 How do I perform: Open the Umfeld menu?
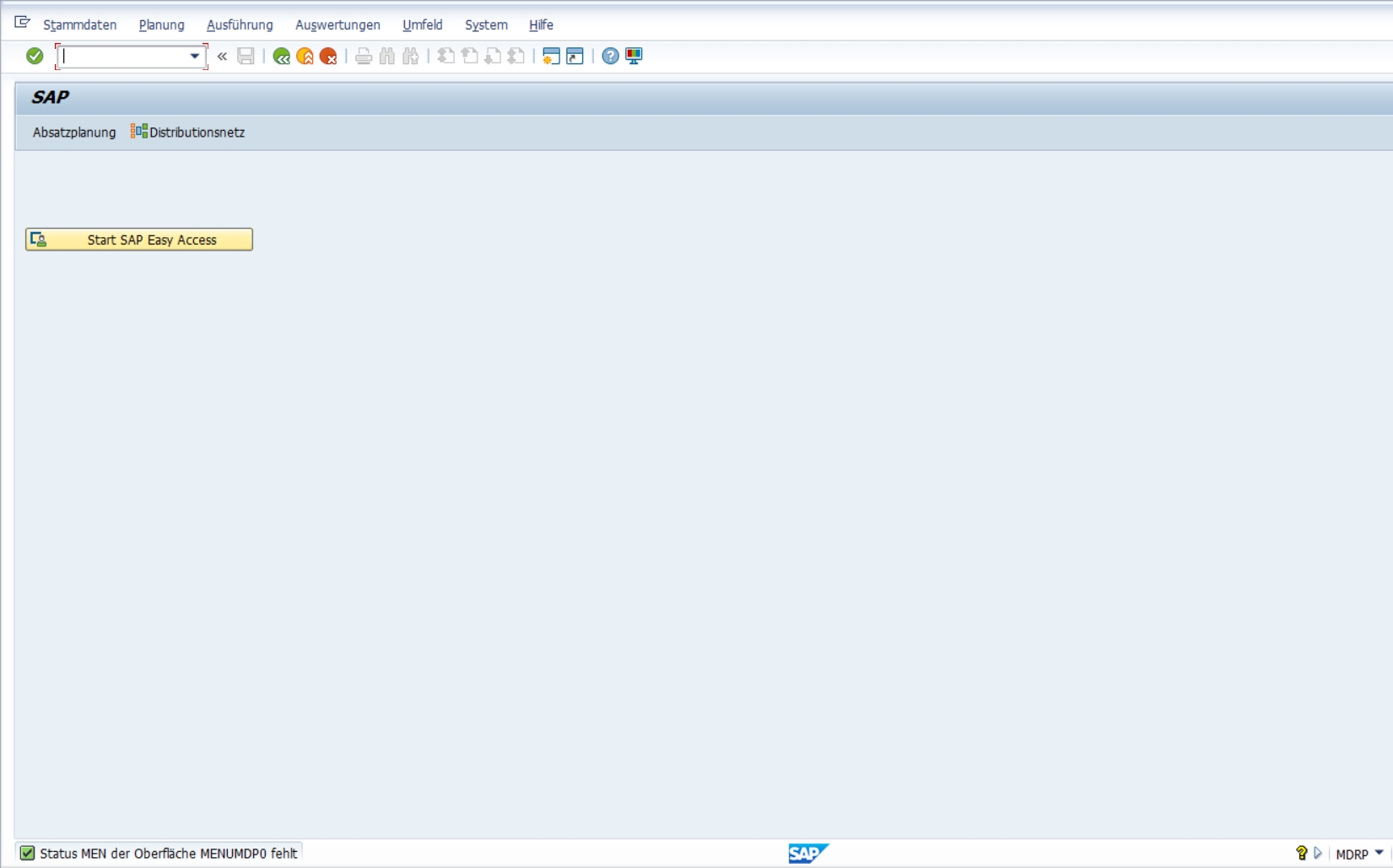pyautogui.click(x=423, y=24)
